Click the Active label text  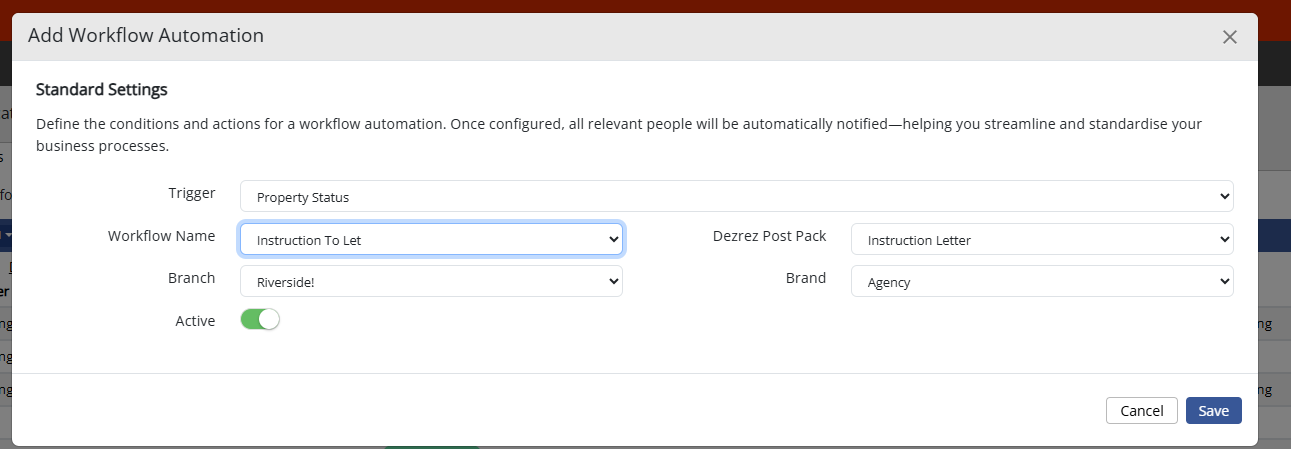(195, 321)
